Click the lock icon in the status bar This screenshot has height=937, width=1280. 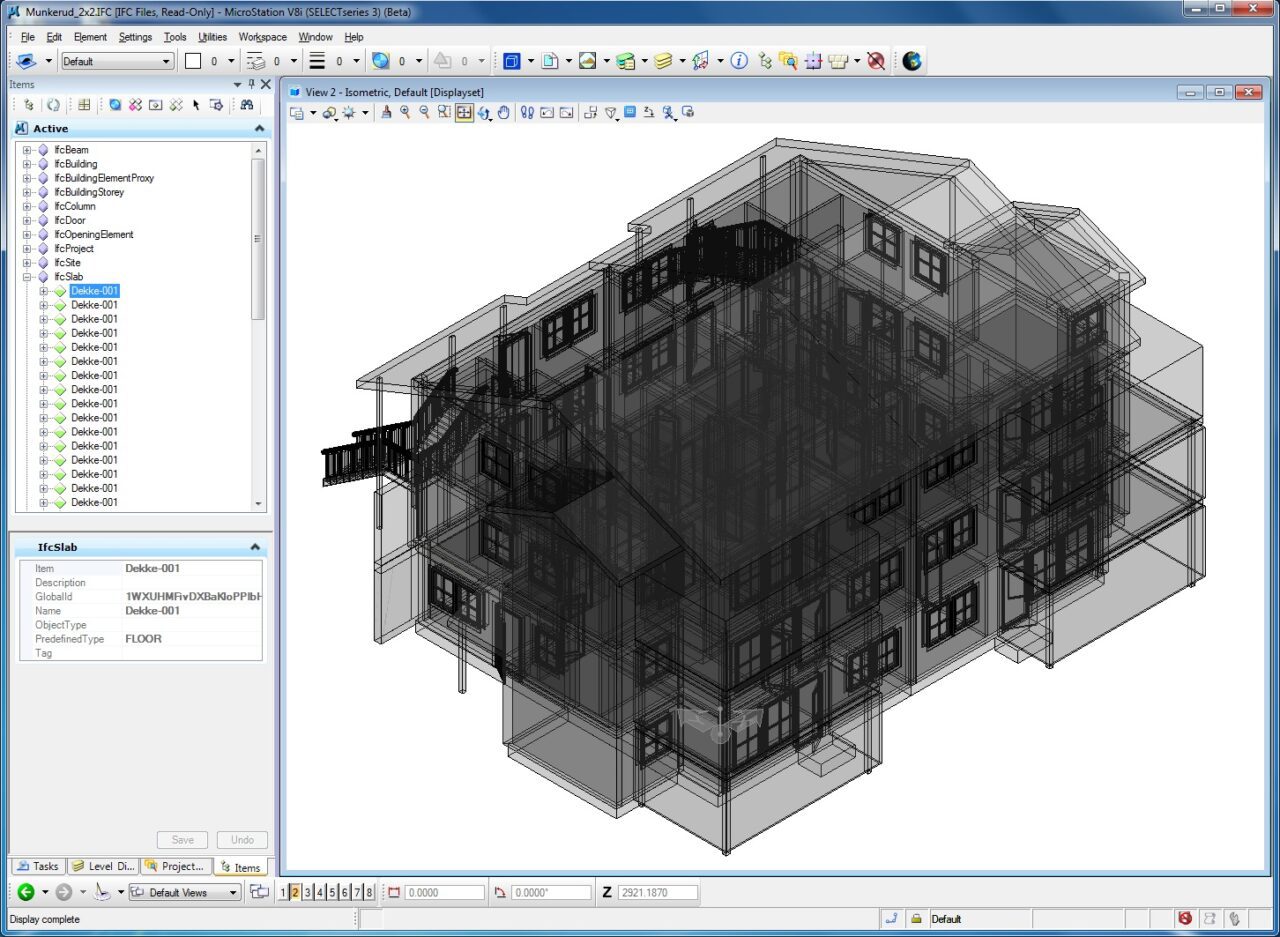coord(916,918)
